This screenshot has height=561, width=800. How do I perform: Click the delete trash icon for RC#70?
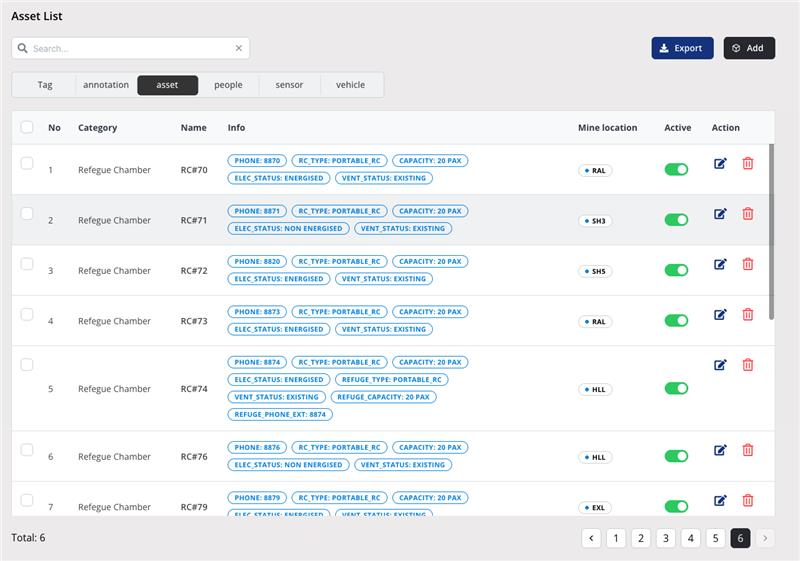coord(748,163)
